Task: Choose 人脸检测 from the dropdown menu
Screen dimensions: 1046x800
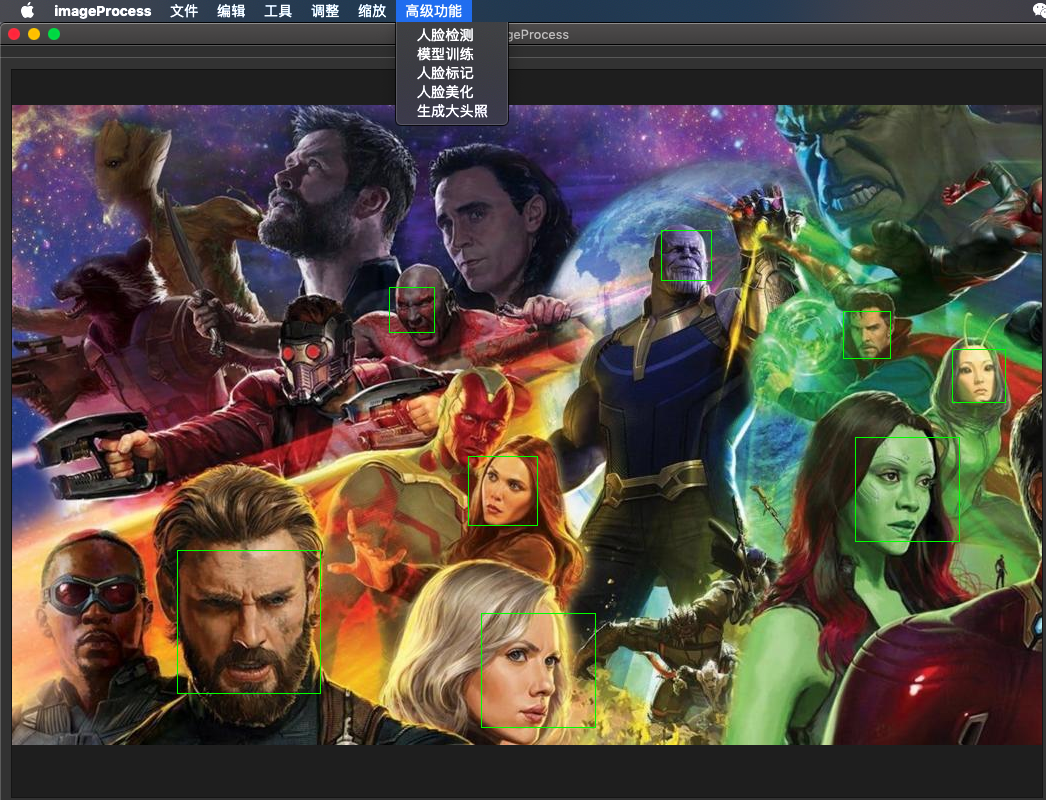Action: 445,35
